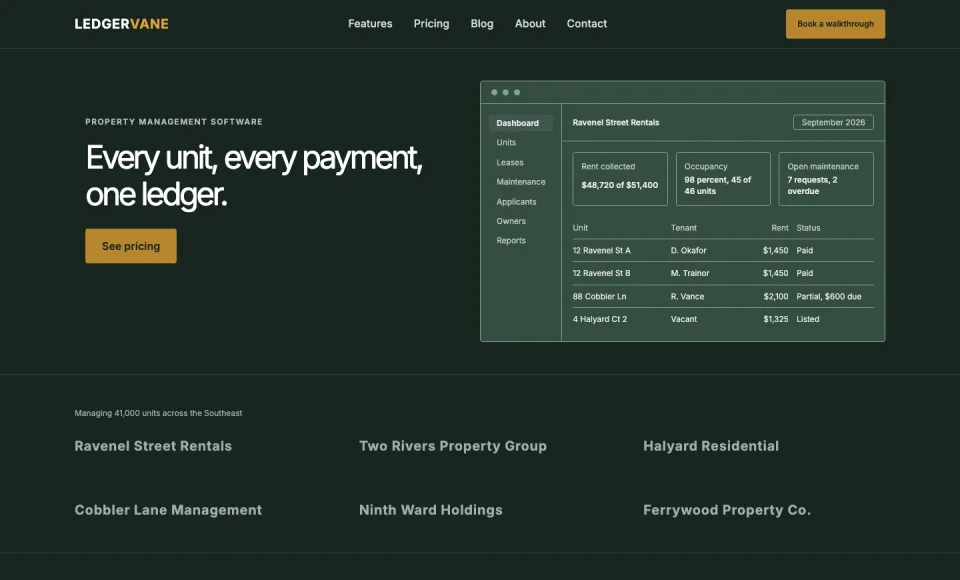Click middle window dot in mockup
The image size is (960, 580).
pos(506,92)
